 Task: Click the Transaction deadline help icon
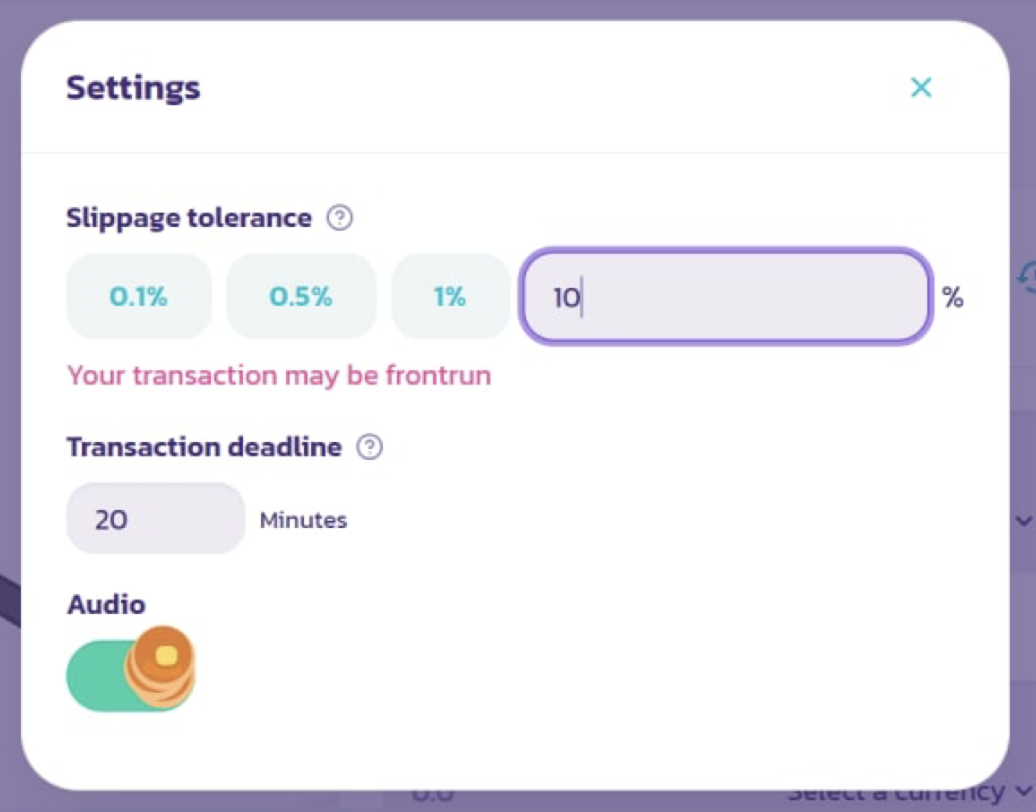pyautogui.click(x=370, y=447)
